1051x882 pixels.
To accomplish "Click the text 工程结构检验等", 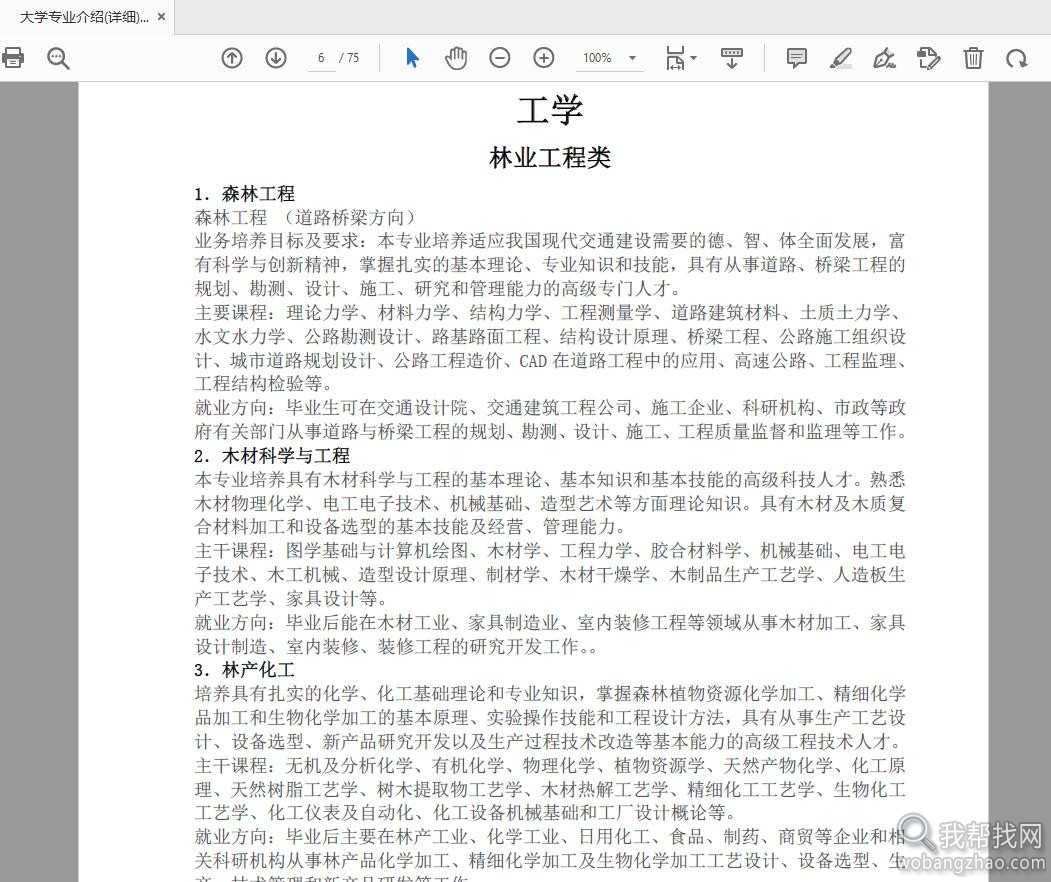I will point(263,384).
